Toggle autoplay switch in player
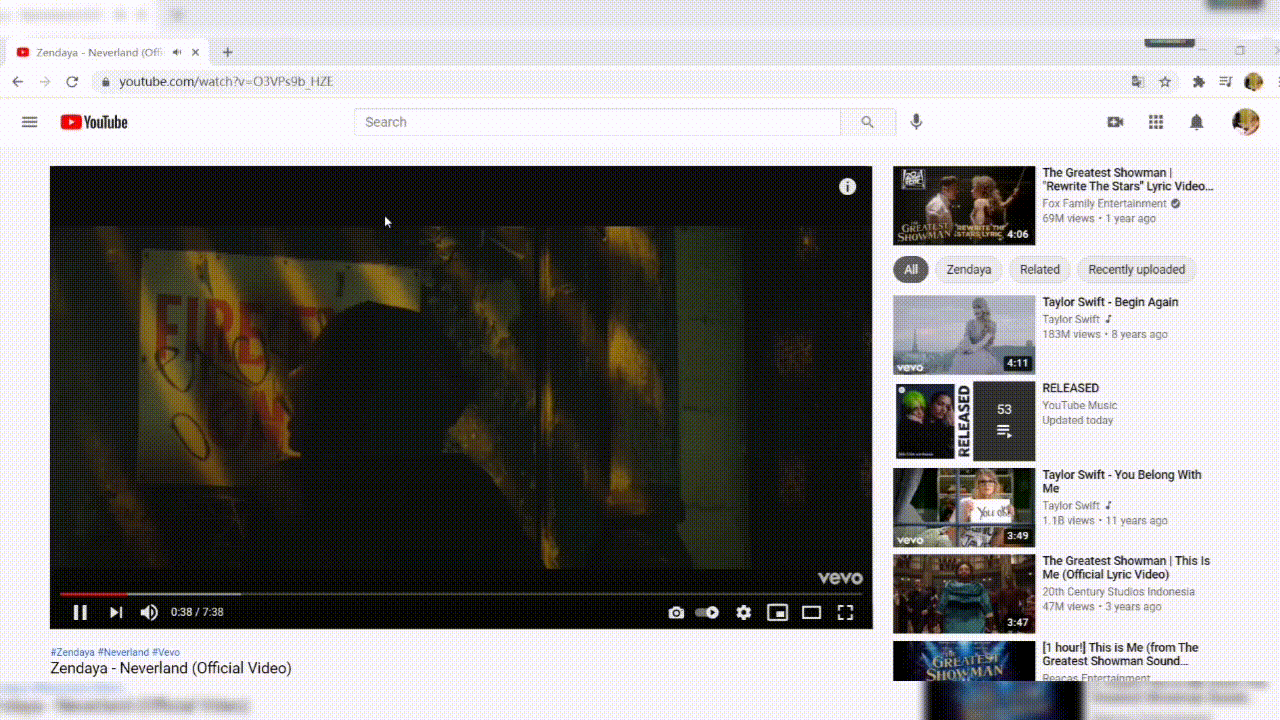The width and height of the screenshot is (1280, 720). pyautogui.click(x=707, y=613)
